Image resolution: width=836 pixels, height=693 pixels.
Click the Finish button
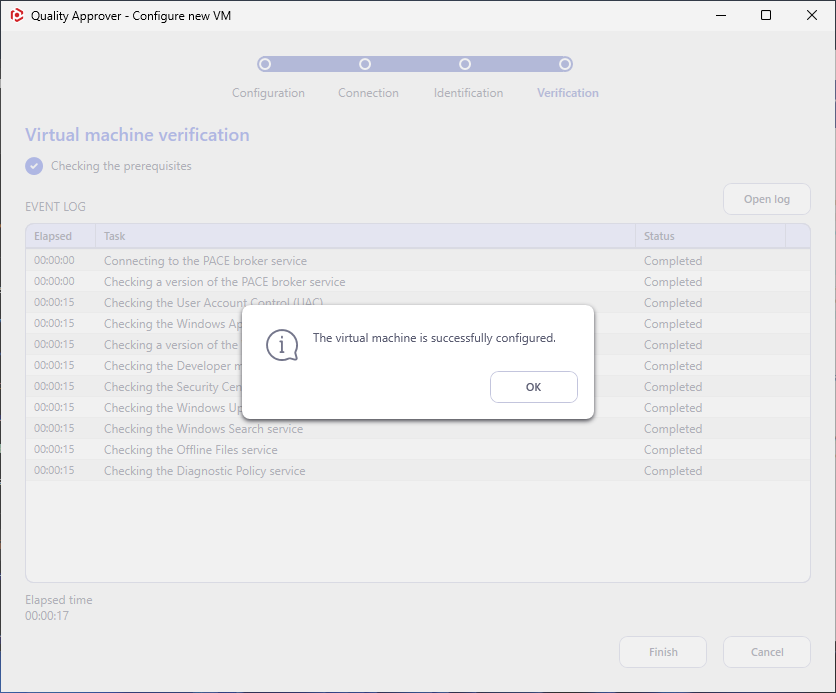[663, 652]
